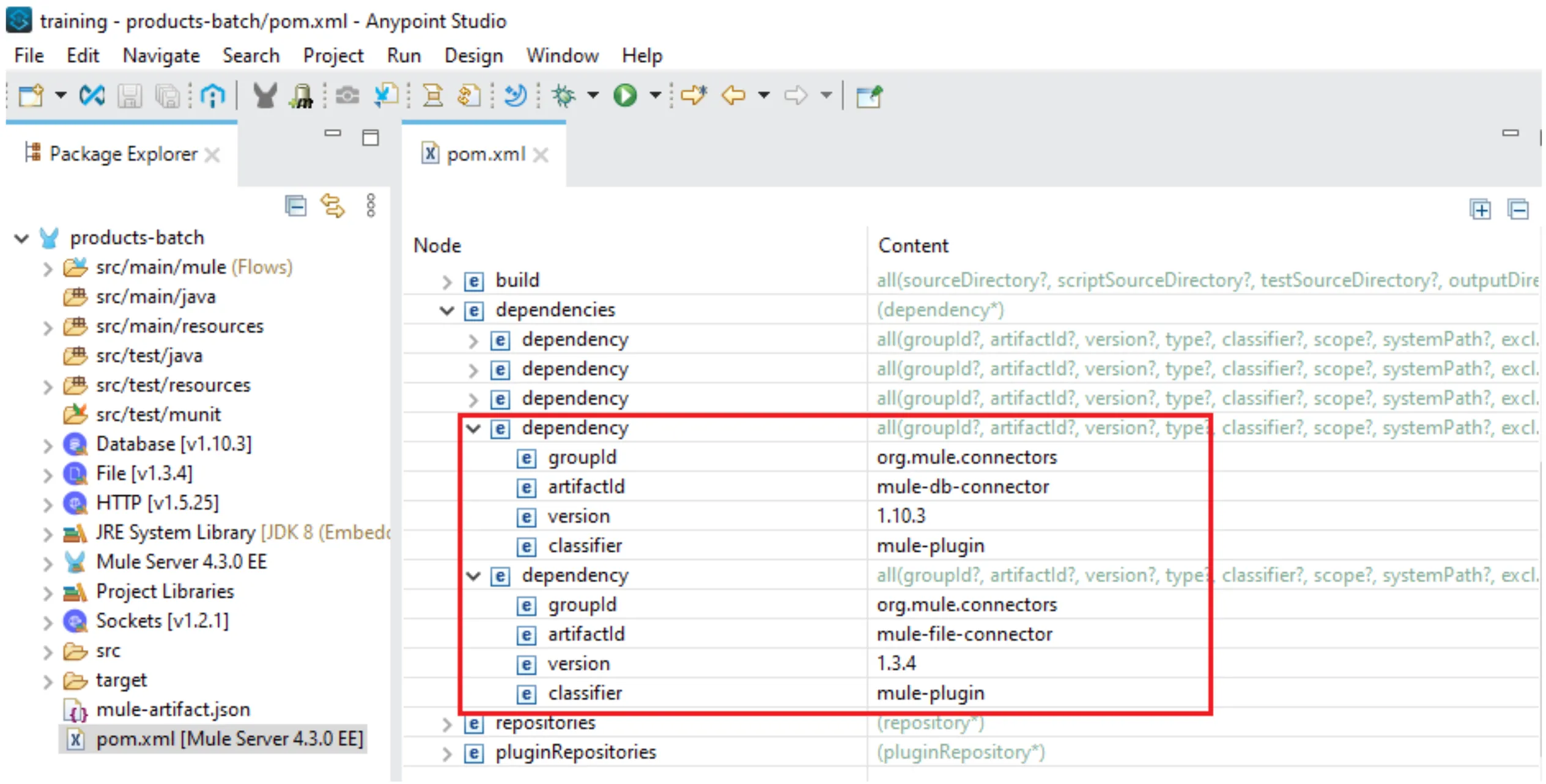Open Package Explorer view menu dots
Screen dimensions: 1546x784
(371, 206)
